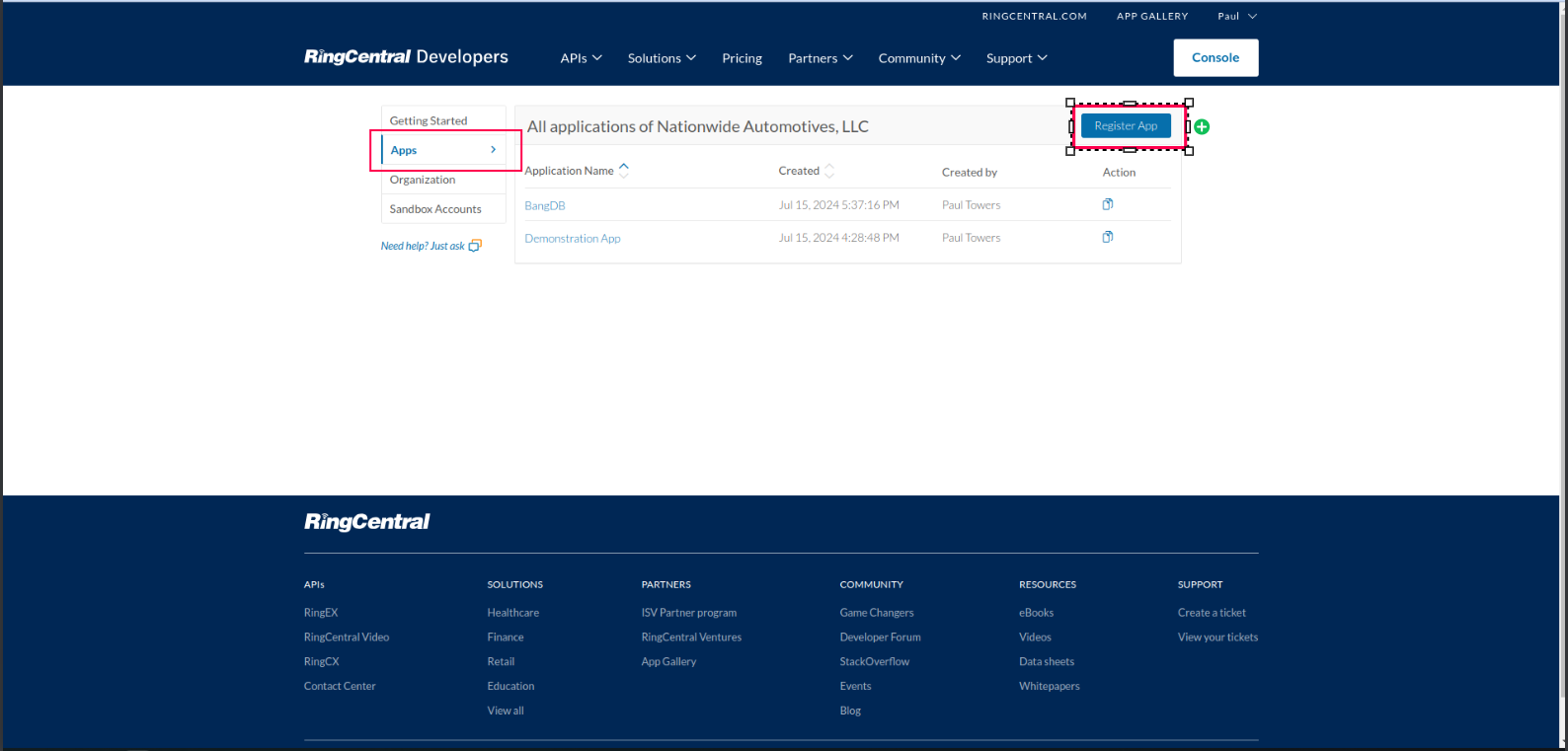Click View your tickets in the footer
This screenshot has height=751, width=1568.
pos(1217,638)
